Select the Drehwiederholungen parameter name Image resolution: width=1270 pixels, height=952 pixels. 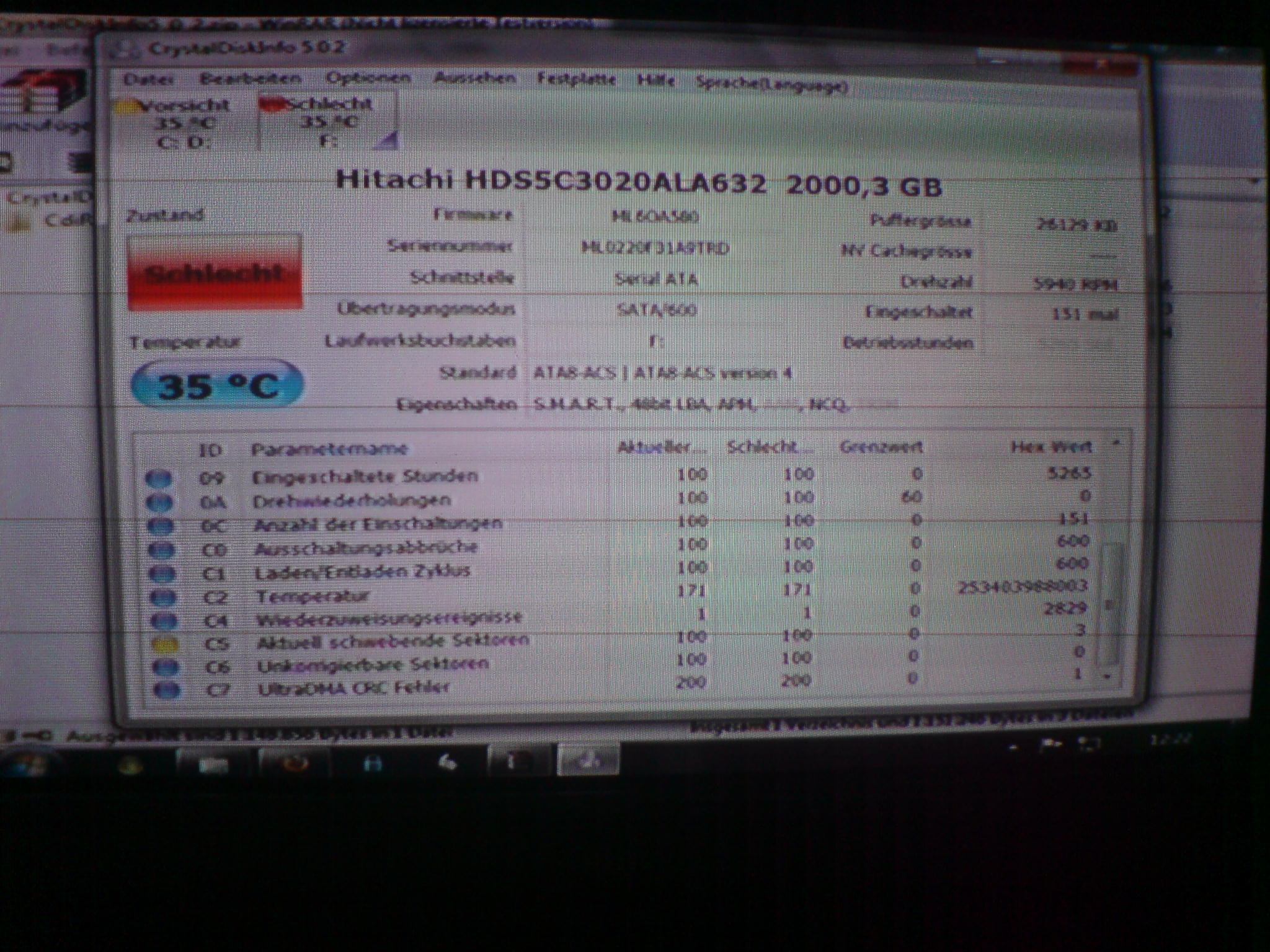click(x=352, y=500)
